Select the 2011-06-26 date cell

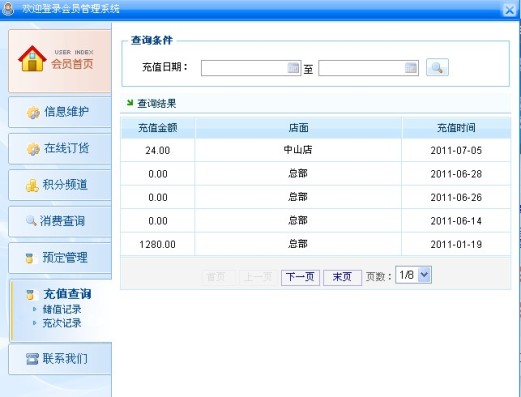click(456, 197)
